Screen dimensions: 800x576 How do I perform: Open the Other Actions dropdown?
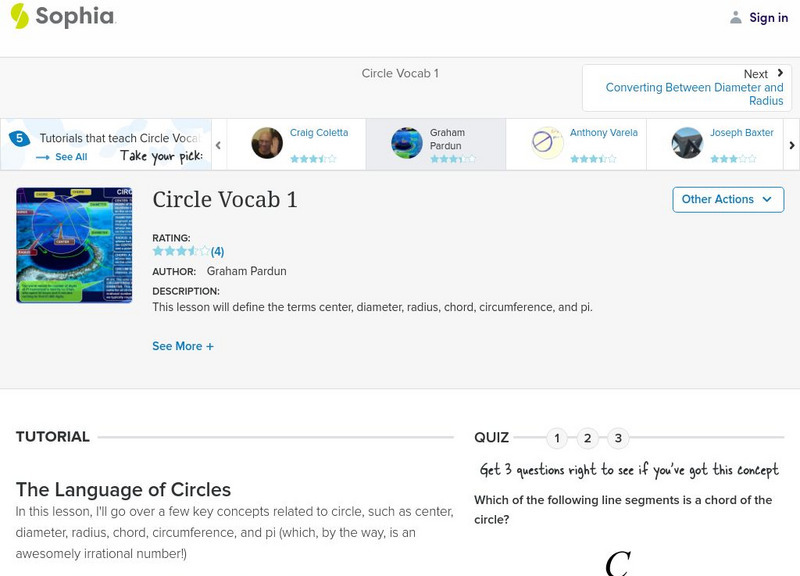tap(727, 199)
